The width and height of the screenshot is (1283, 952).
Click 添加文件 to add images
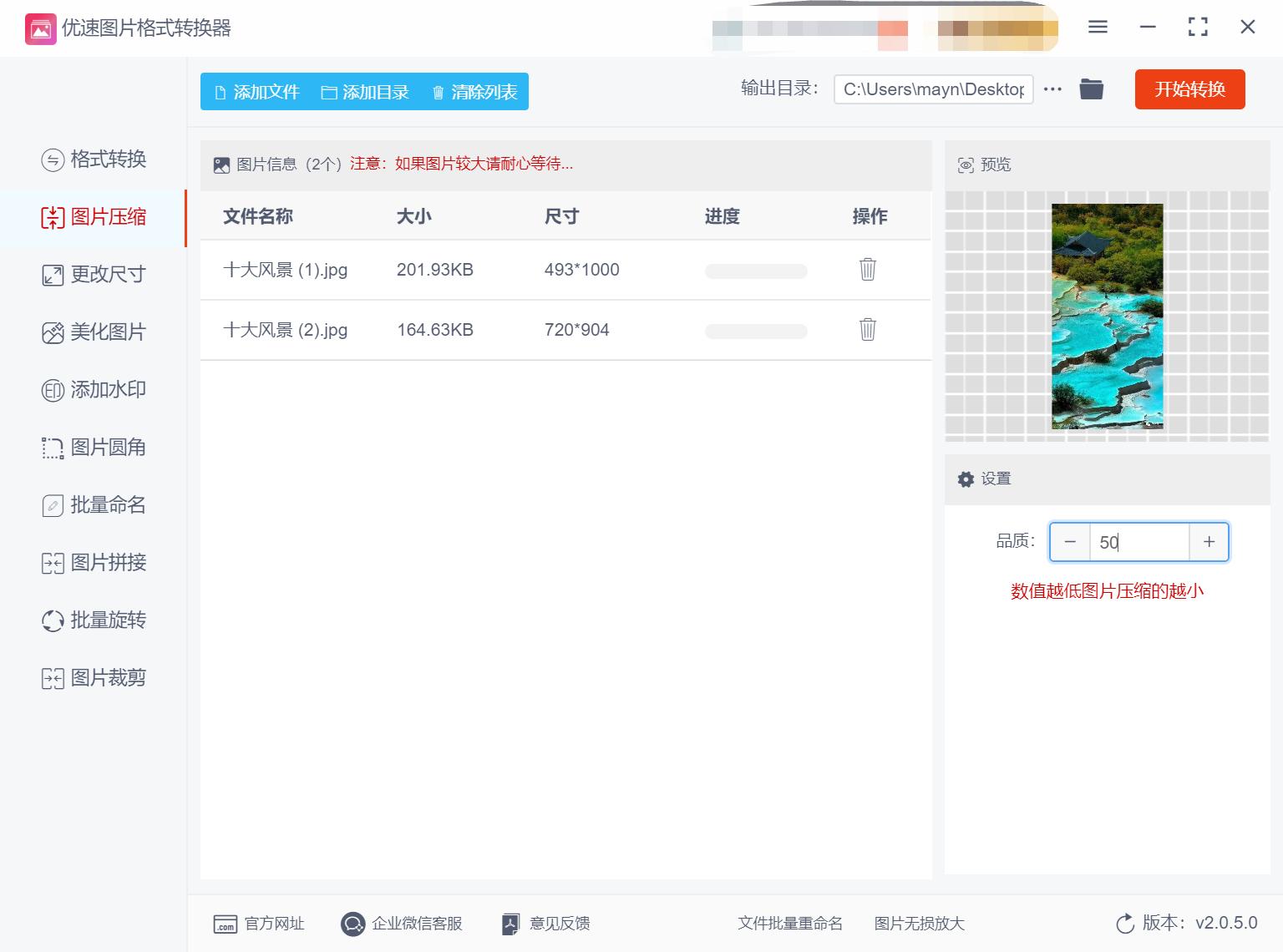256,92
